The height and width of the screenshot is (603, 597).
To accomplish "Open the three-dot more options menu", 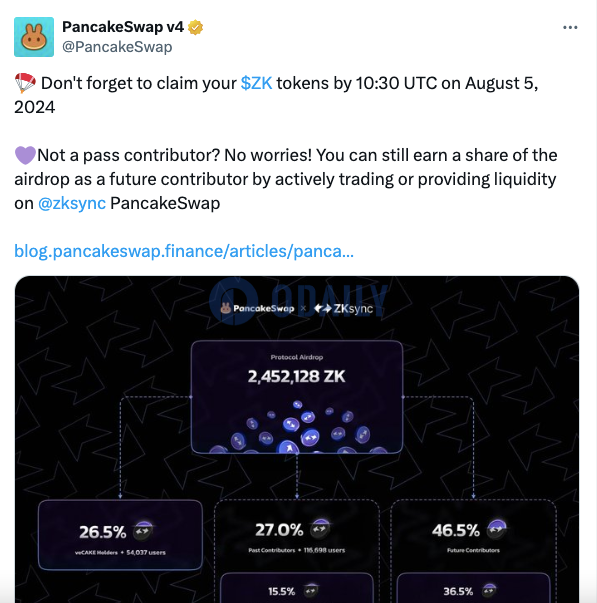I will 570,27.
